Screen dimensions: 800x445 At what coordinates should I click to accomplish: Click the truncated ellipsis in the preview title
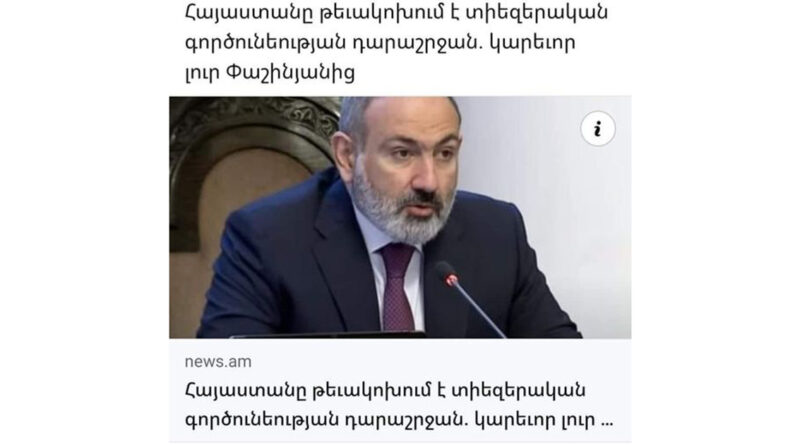pyautogui.click(x=607, y=422)
